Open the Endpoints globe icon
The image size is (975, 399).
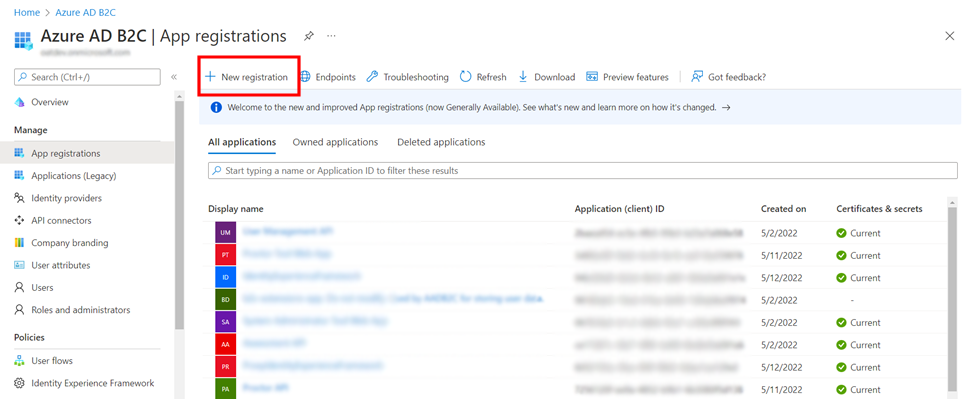pyautogui.click(x=305, y=76)
